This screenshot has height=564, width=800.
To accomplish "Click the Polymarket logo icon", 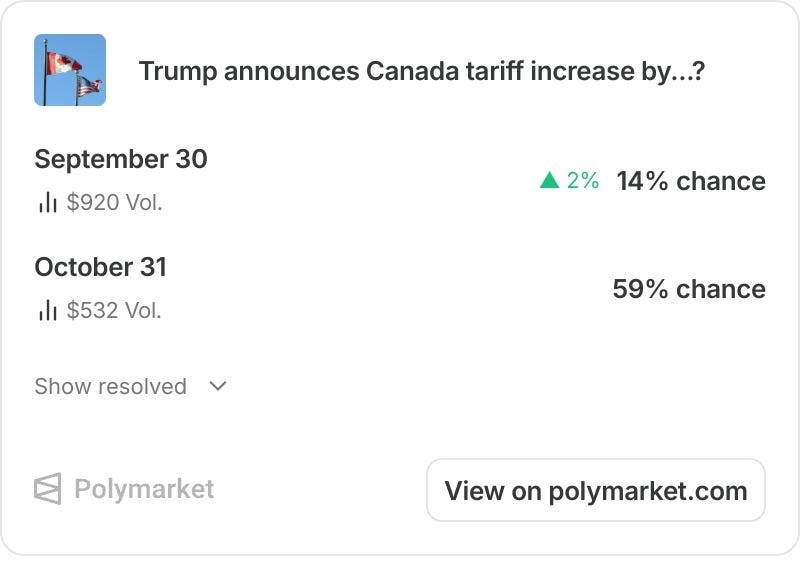I will click(x=48, y=489).
